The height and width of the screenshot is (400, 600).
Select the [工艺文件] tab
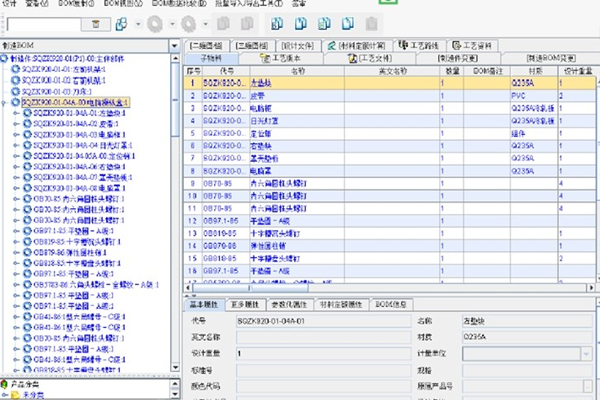pos(370,59)
